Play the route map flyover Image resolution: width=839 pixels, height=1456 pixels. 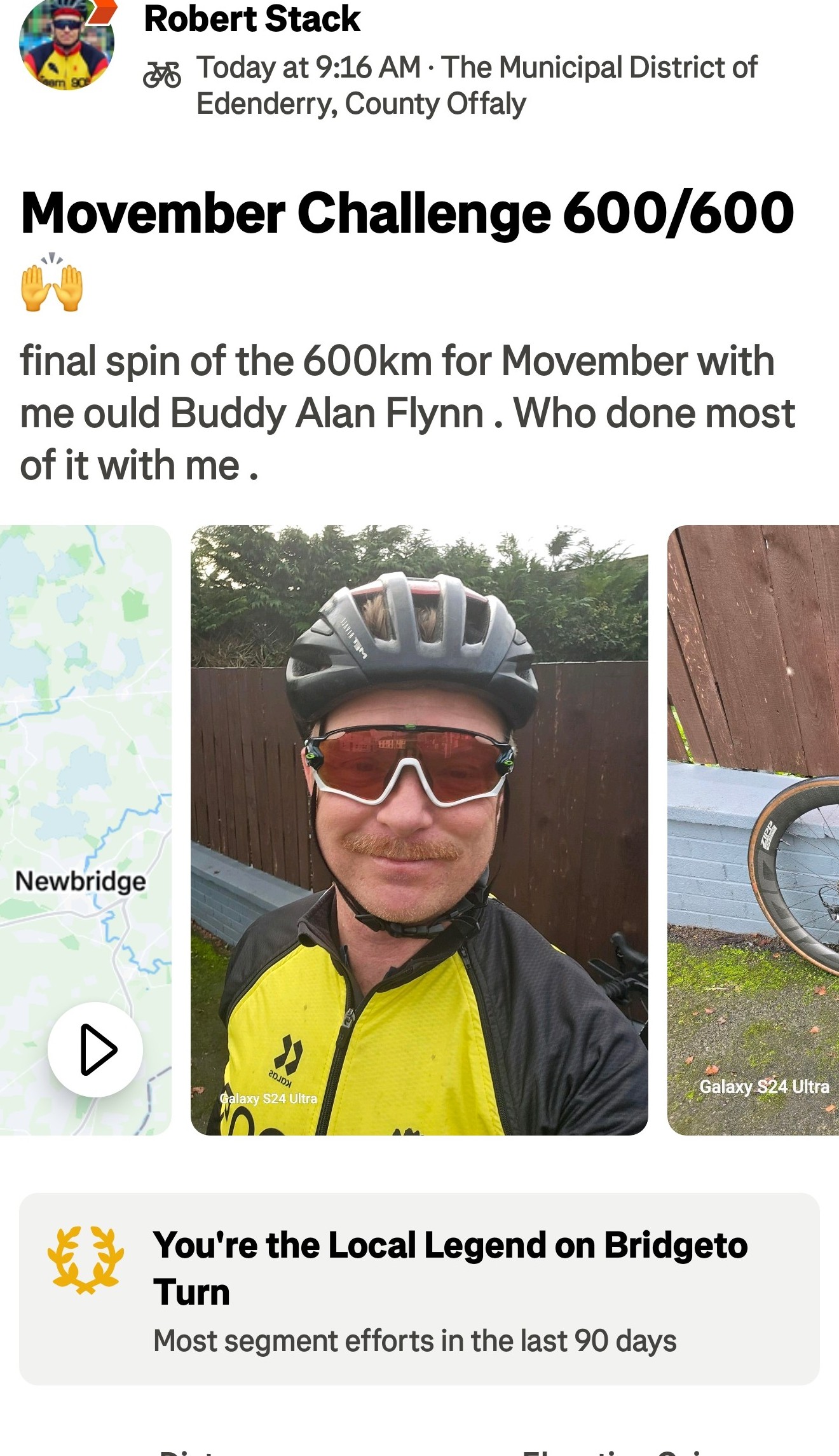click(x=95, y=1049)
